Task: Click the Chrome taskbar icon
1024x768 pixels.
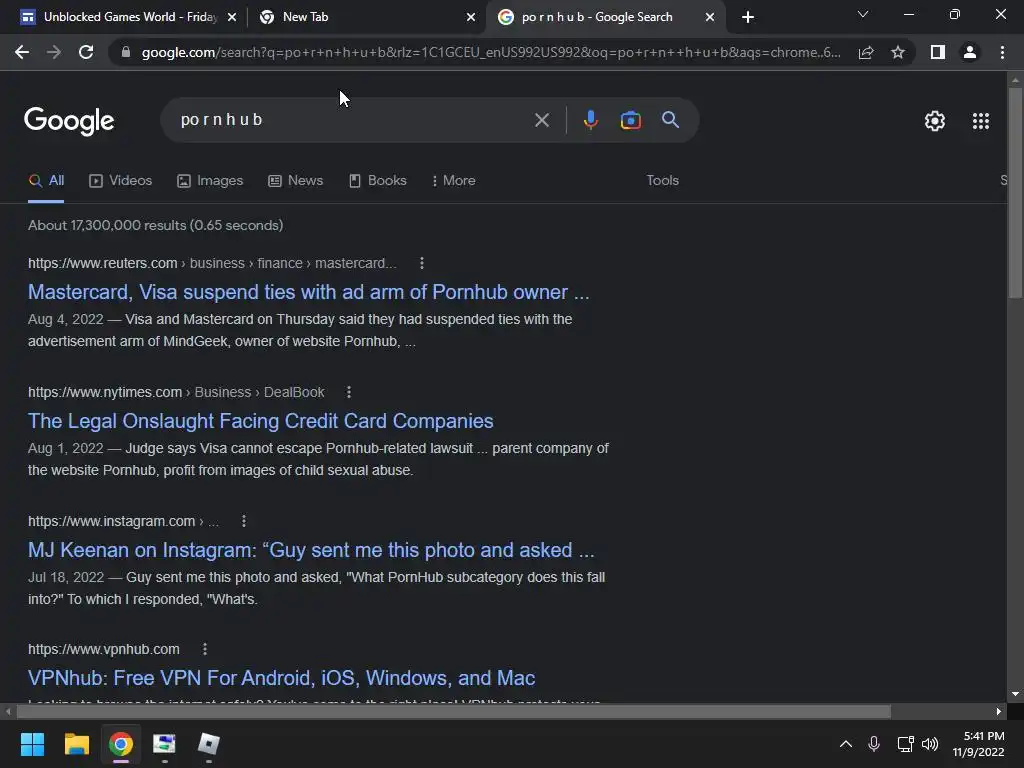Action: point(121,744)
